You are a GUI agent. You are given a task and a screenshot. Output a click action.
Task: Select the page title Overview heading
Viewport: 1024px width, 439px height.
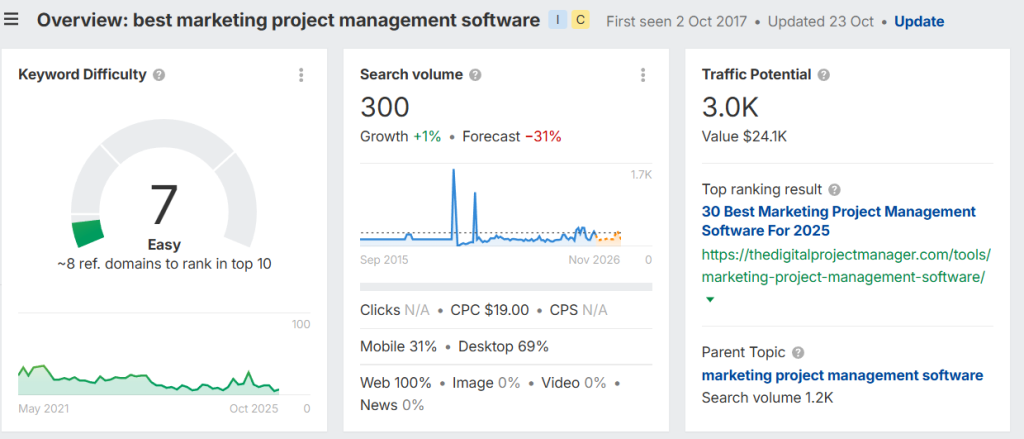[288, 20]
